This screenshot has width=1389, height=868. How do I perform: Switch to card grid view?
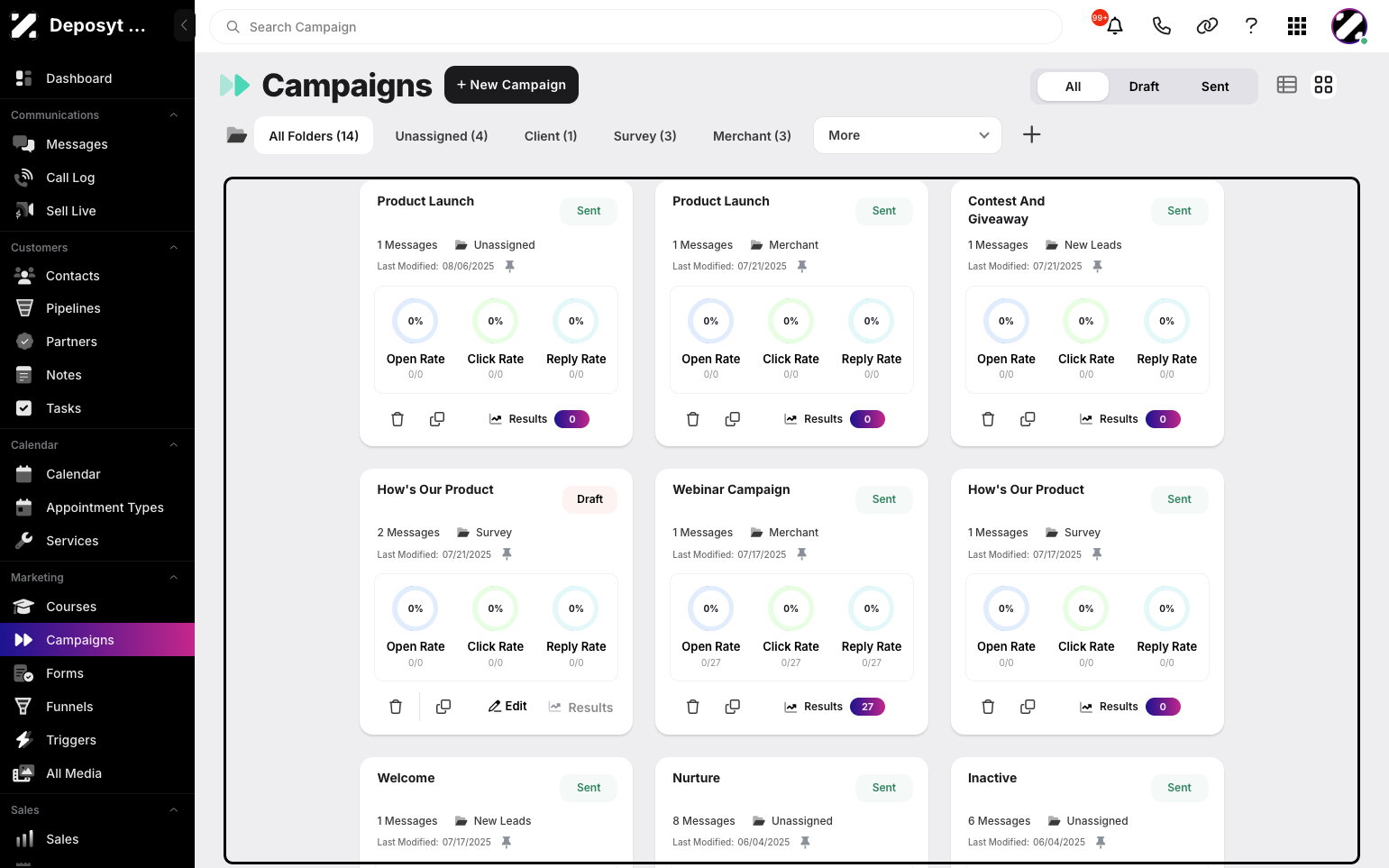click(1323, 85)
